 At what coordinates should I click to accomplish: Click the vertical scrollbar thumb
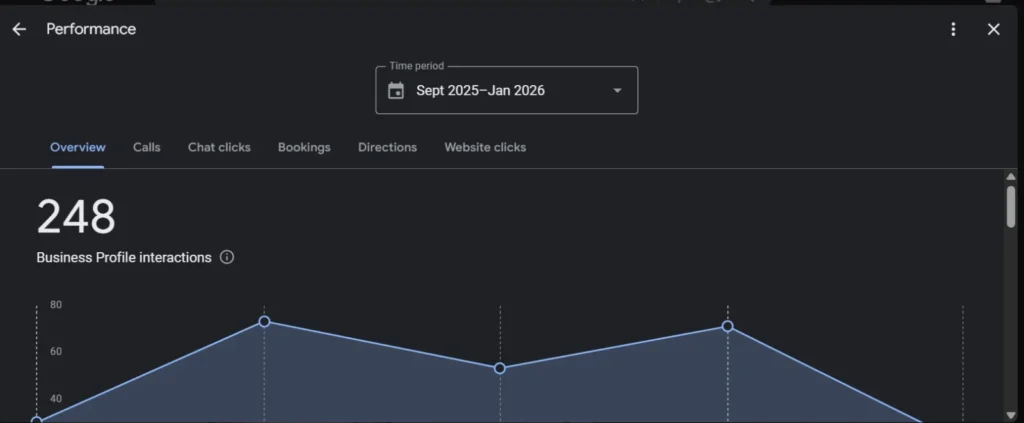pyautogui.click(x=1011, y=206)
